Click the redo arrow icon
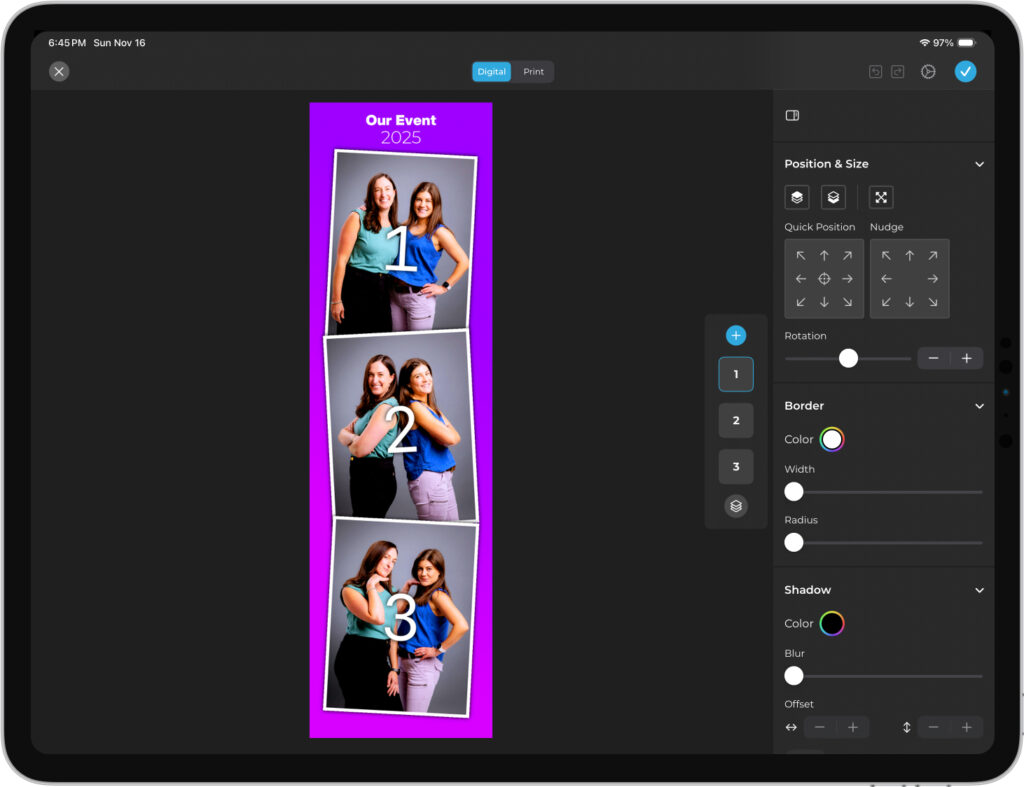 [897, 72]
